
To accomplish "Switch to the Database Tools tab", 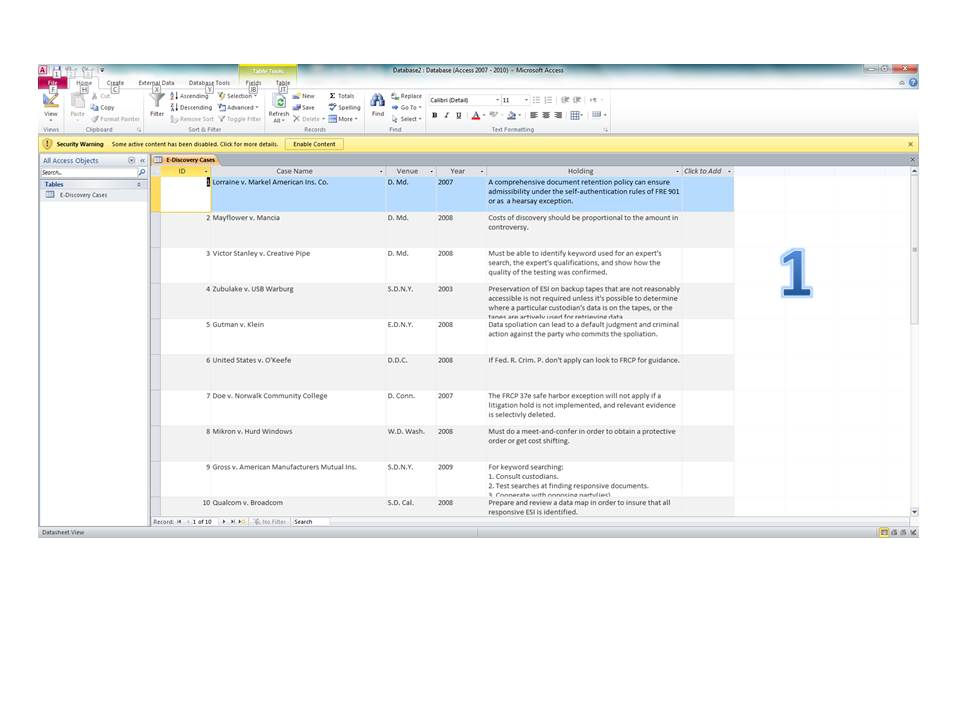I will [209, 83].
